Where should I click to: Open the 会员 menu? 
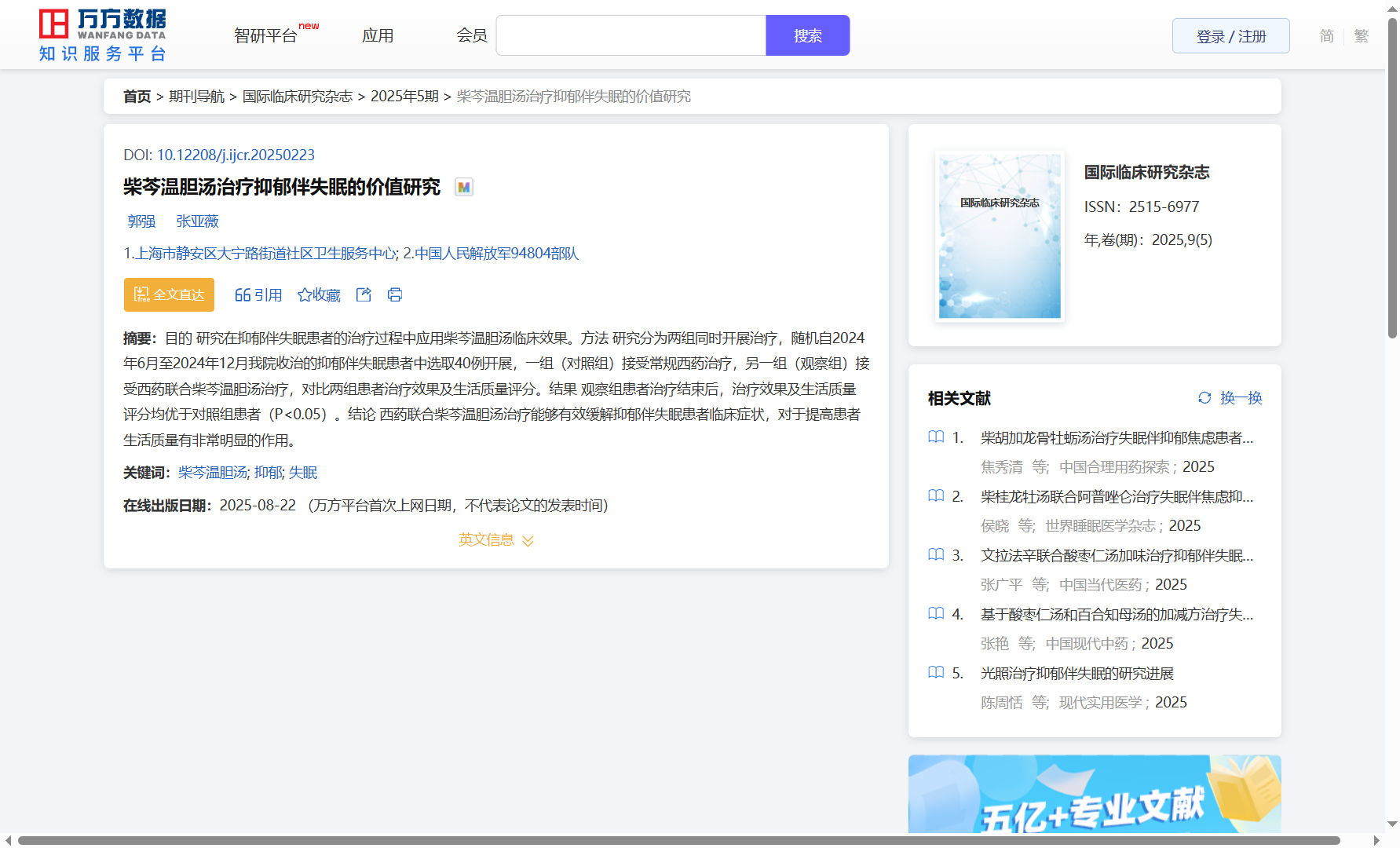coord(472,36)
